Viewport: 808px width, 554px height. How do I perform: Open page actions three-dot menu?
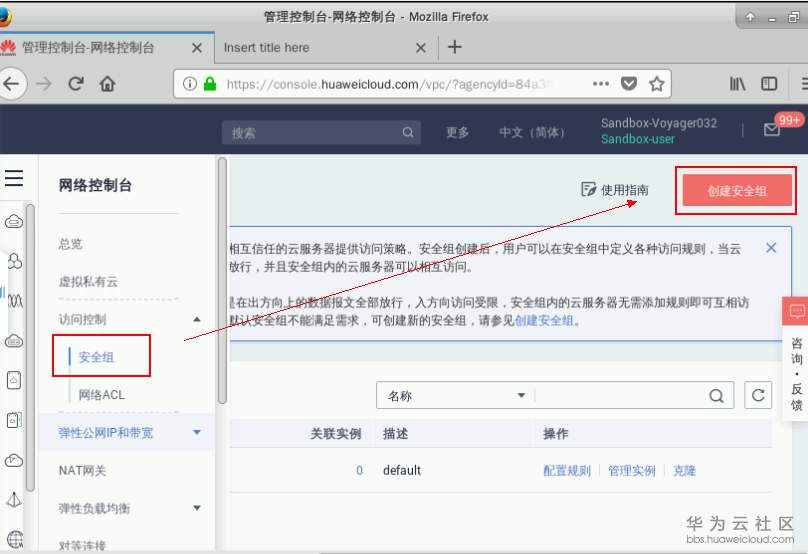(x=601, y=83)
